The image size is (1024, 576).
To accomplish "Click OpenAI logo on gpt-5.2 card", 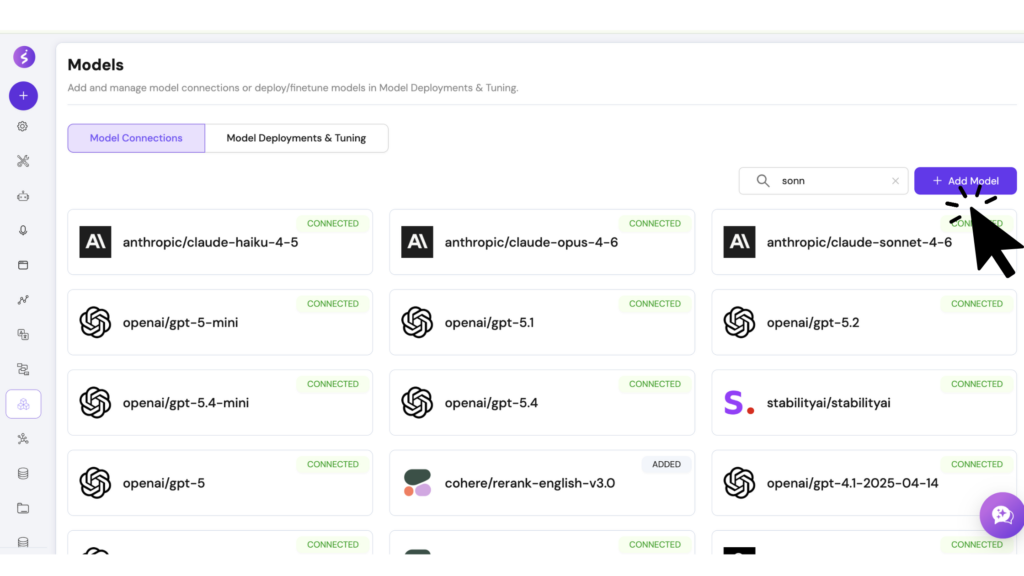I will [739, 323].
